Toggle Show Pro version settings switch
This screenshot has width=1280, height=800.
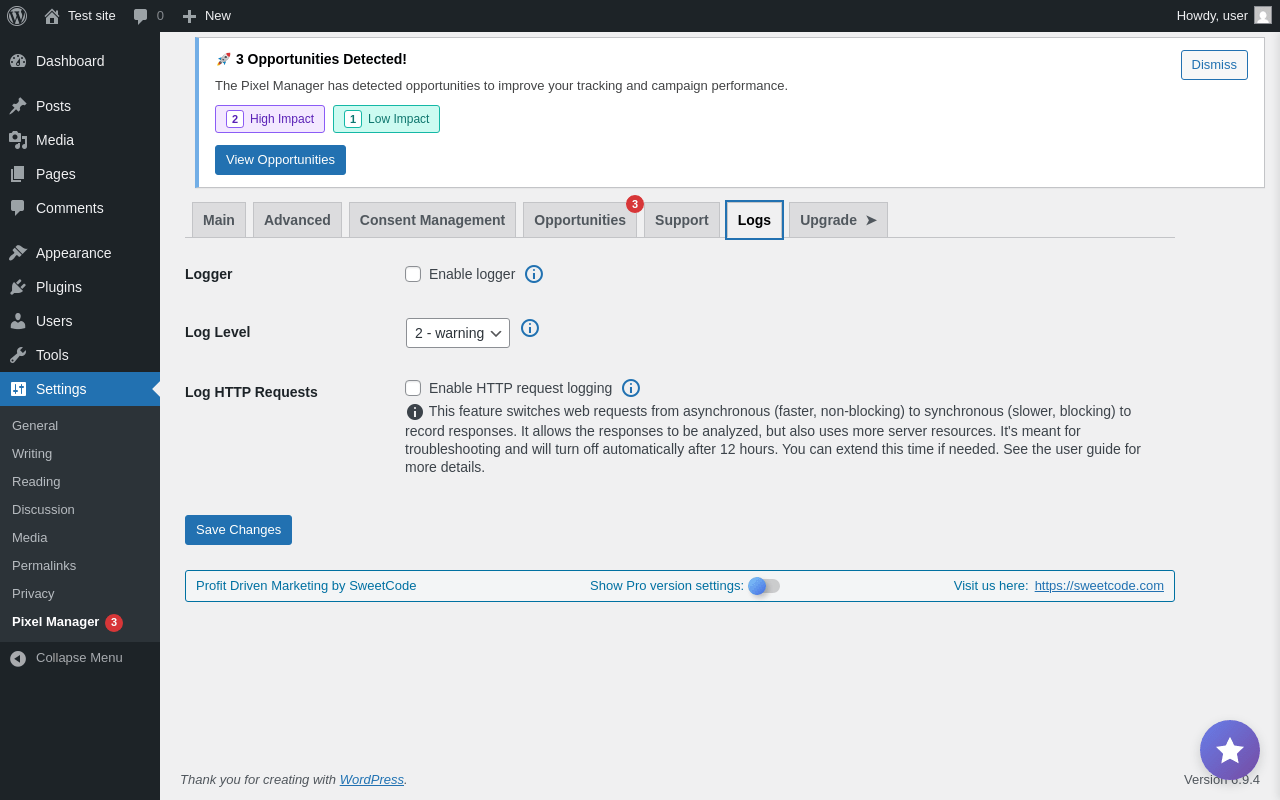764,586
